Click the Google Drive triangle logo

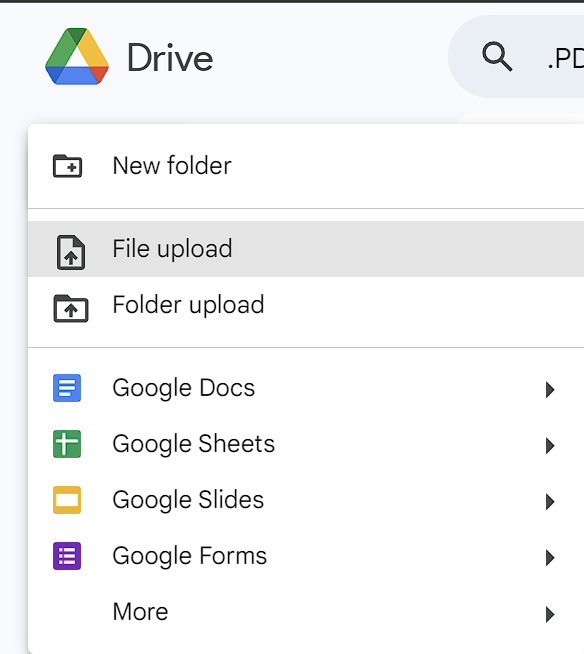(x=77, y=56)
